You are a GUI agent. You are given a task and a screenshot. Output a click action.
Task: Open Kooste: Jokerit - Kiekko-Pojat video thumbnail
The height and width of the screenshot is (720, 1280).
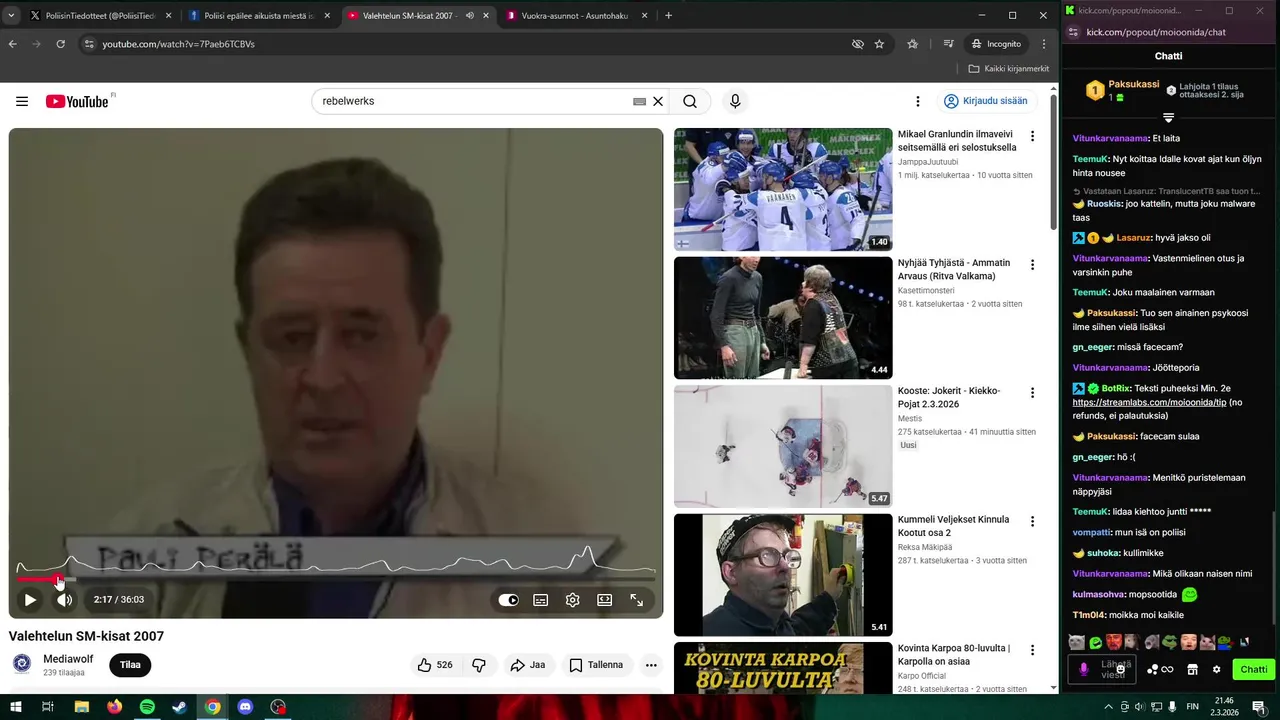(783, 446)
